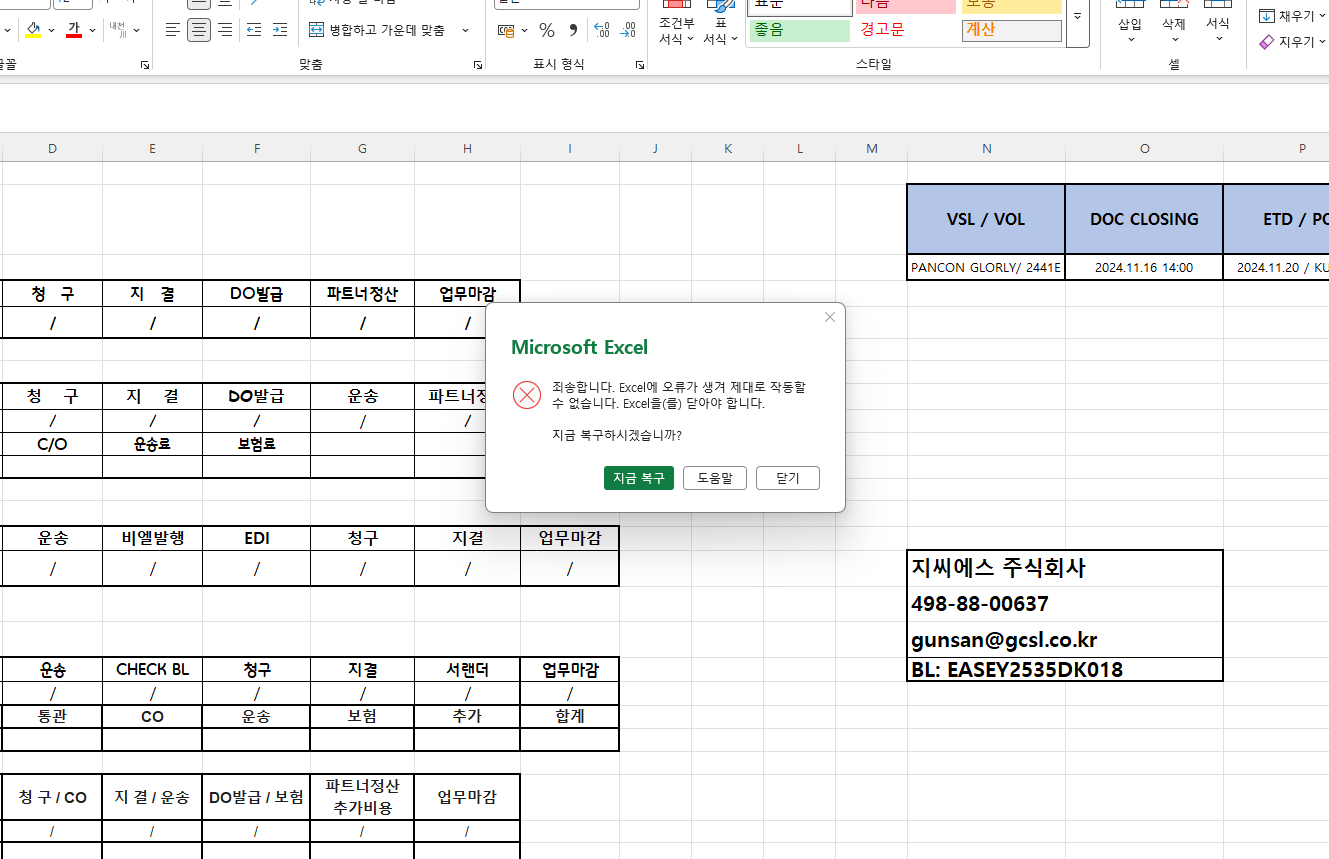Click the 통관 cell

tap(52, 716)
